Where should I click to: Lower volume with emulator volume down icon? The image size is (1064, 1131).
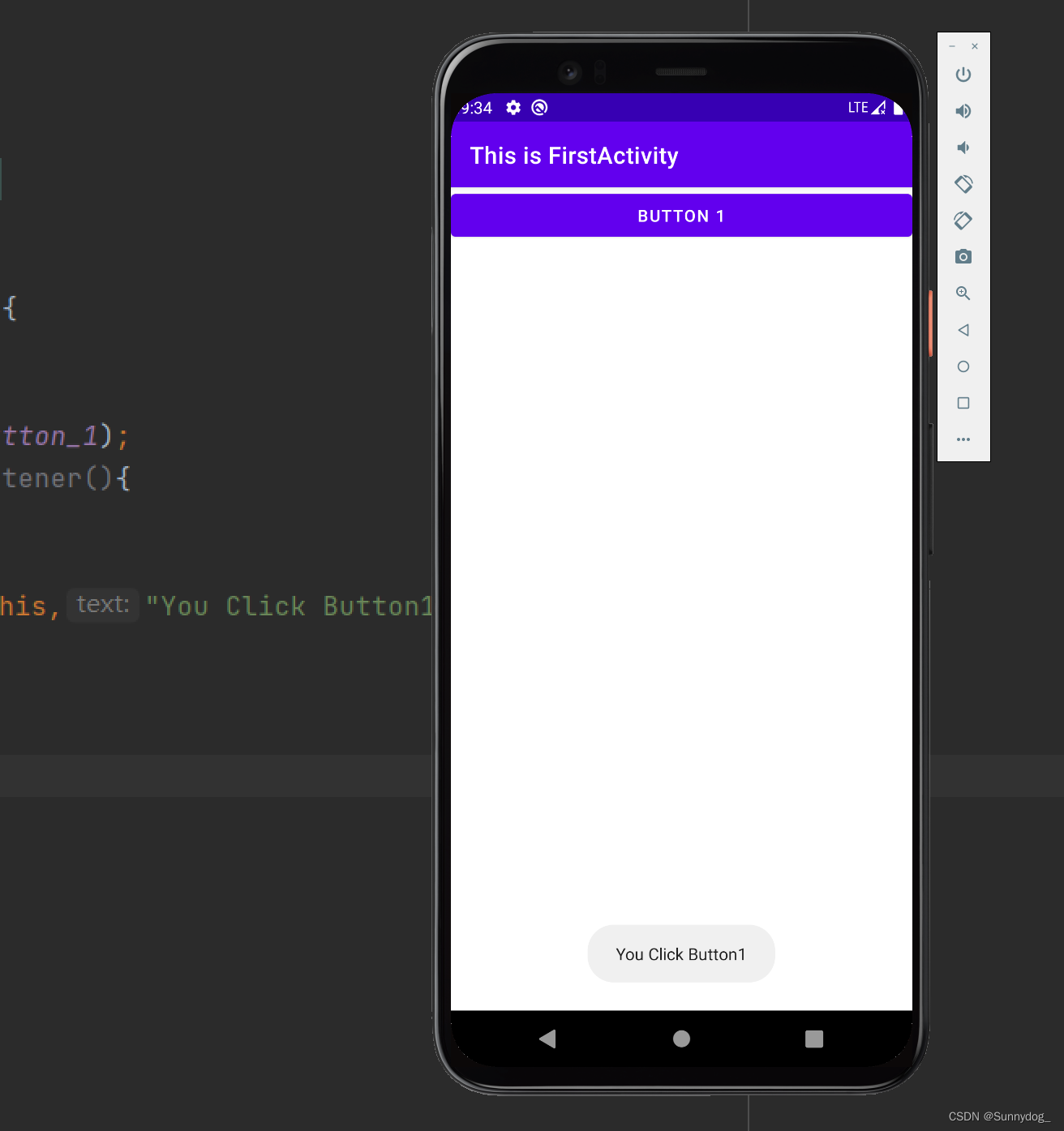(963, 148)
